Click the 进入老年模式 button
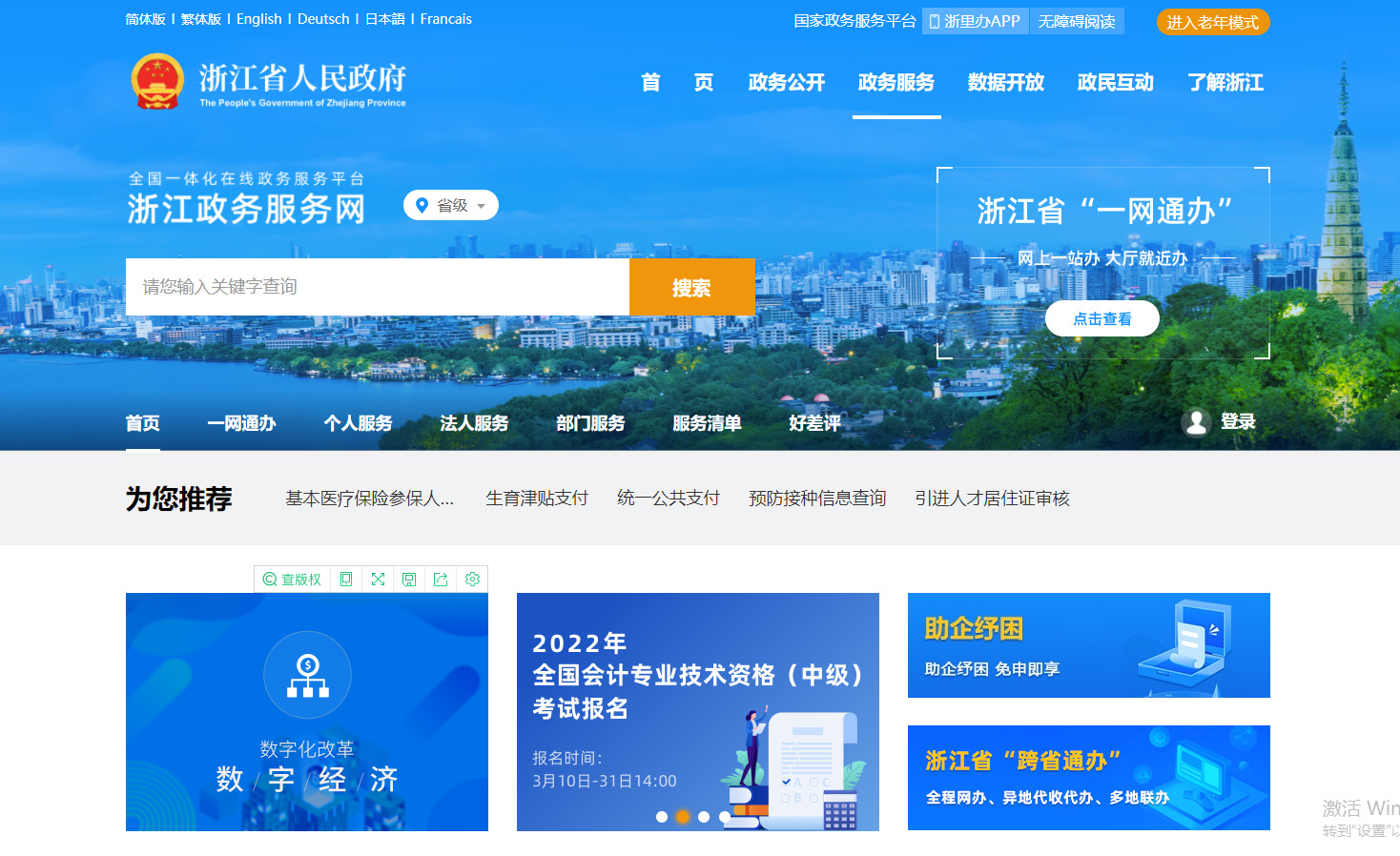 (1213, 22)
